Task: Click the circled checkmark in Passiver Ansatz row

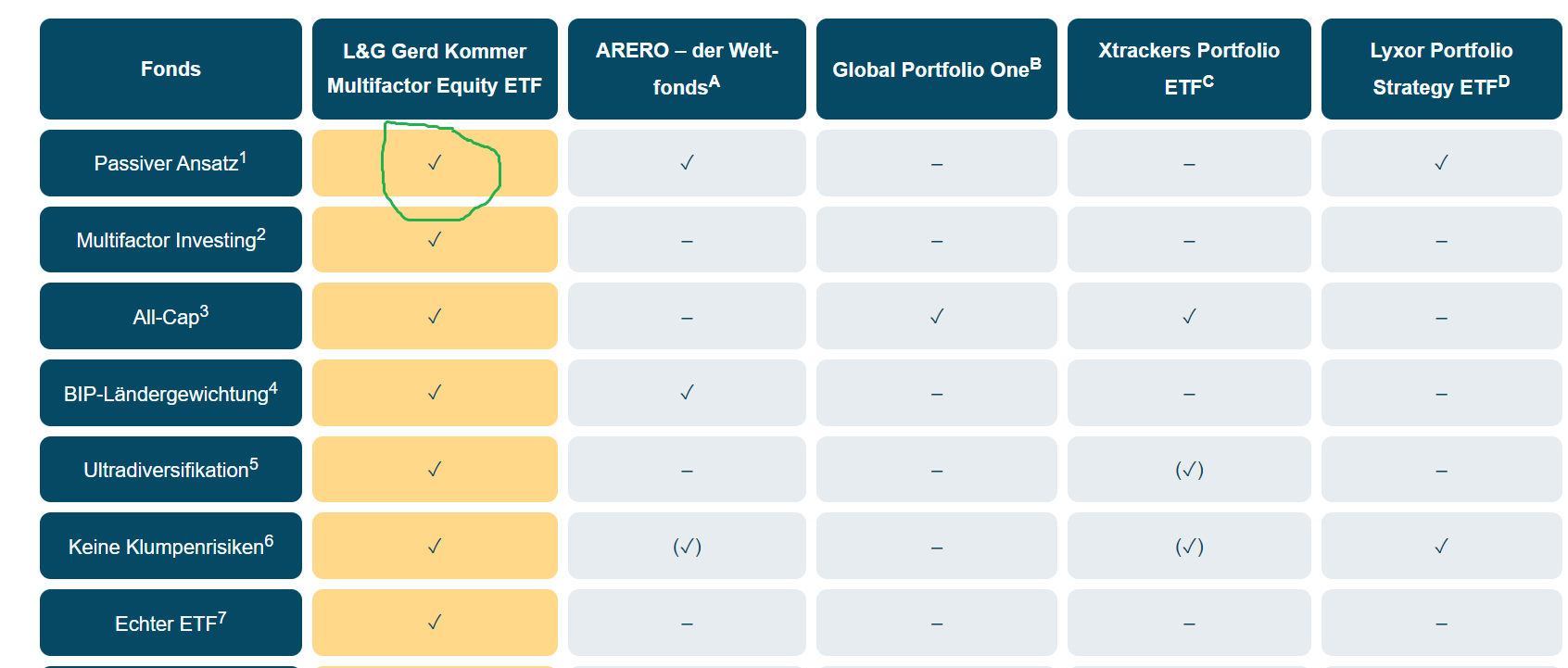Action: click(435, 163)
